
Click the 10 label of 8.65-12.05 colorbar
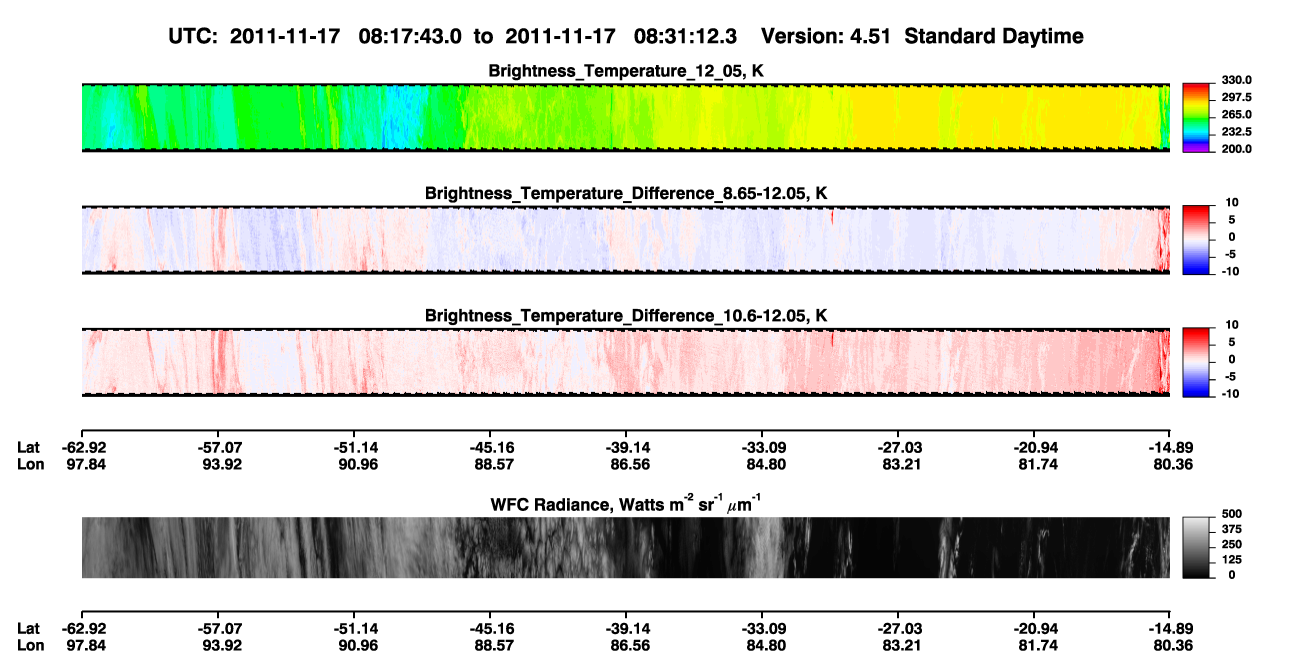coord(1233,202)
